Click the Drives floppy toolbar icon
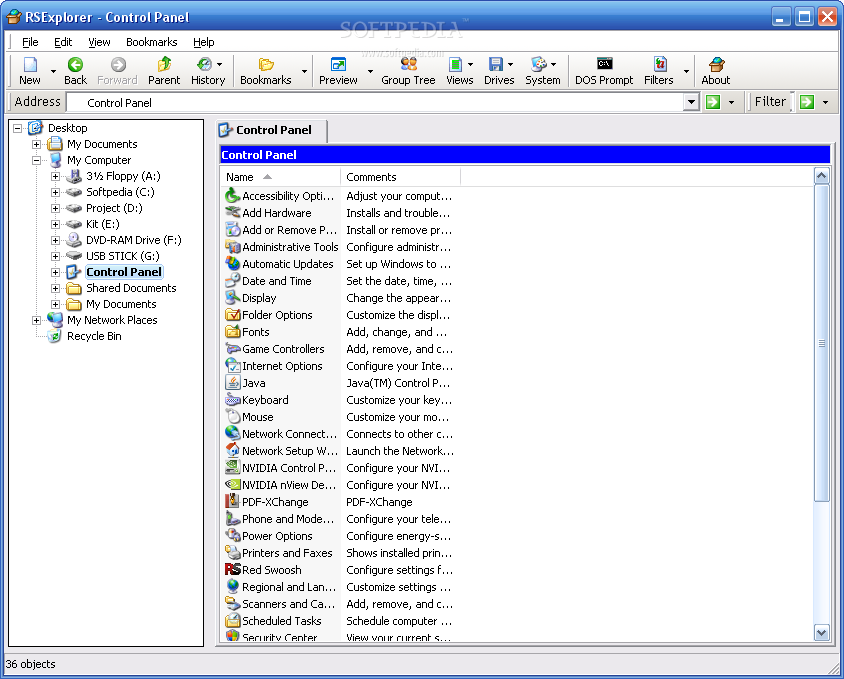 [495, 65]
